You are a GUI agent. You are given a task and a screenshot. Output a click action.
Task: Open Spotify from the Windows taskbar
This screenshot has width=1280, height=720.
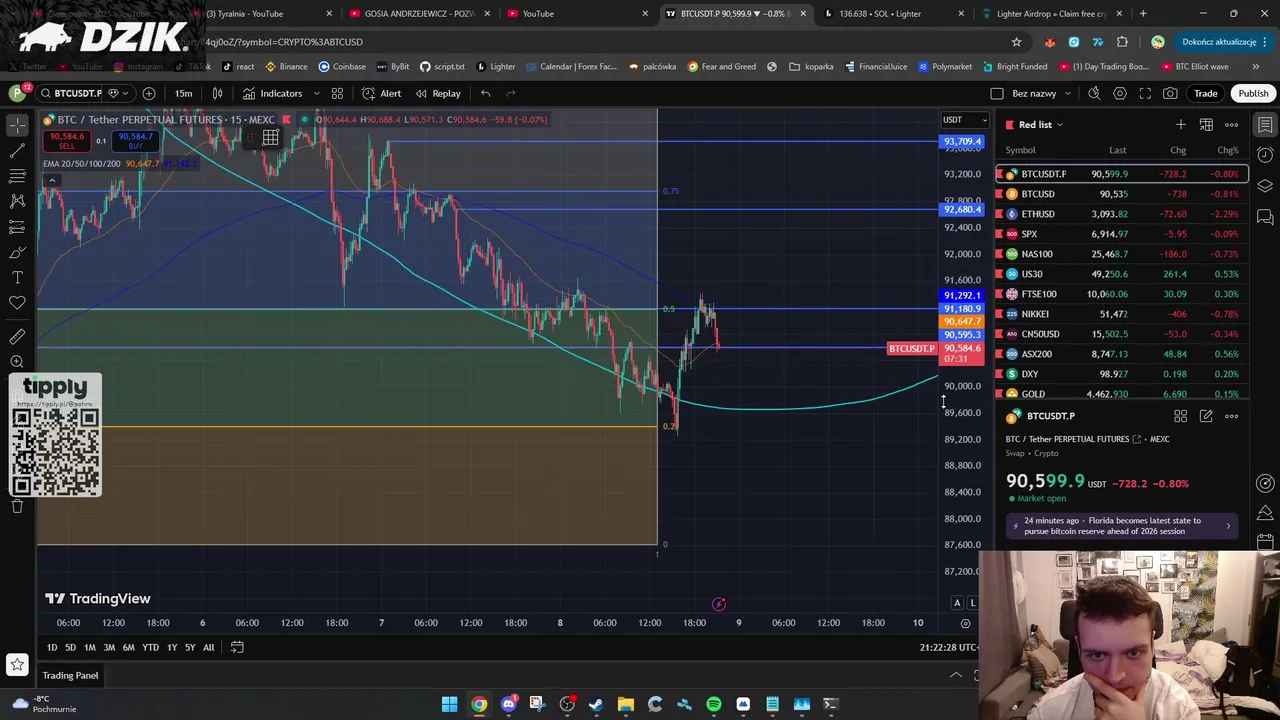[713, 704]
